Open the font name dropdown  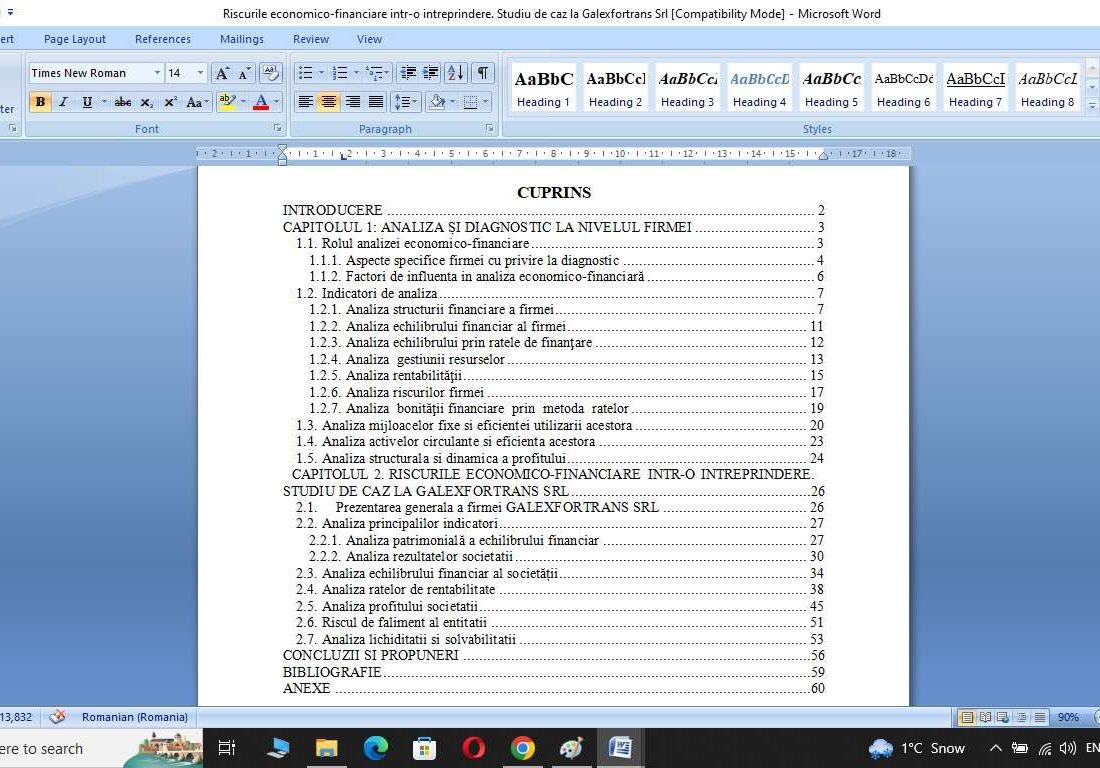tap(157, 73)
